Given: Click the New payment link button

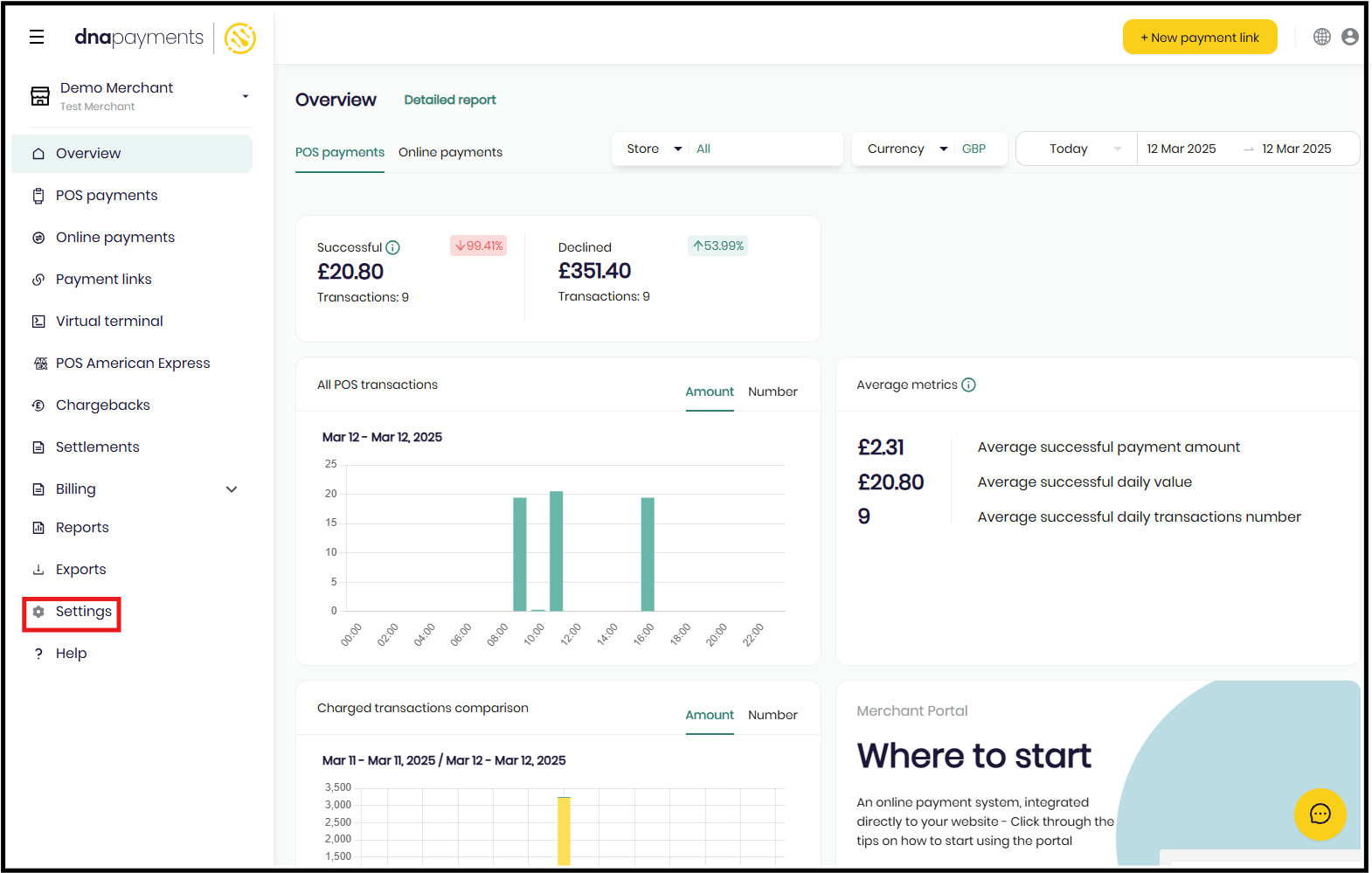Looking at the screenshot, I should coord(1199,38).
